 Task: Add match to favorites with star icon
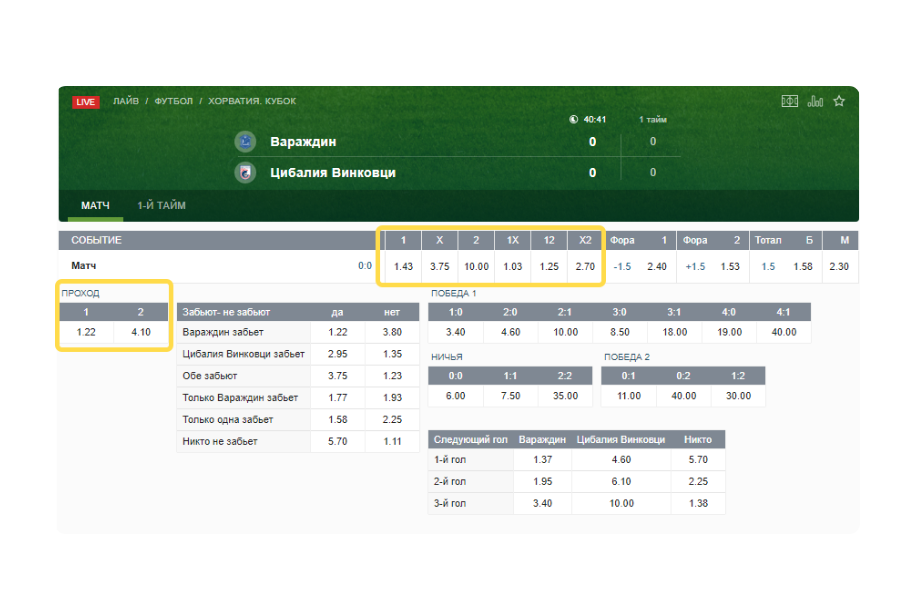839,101
